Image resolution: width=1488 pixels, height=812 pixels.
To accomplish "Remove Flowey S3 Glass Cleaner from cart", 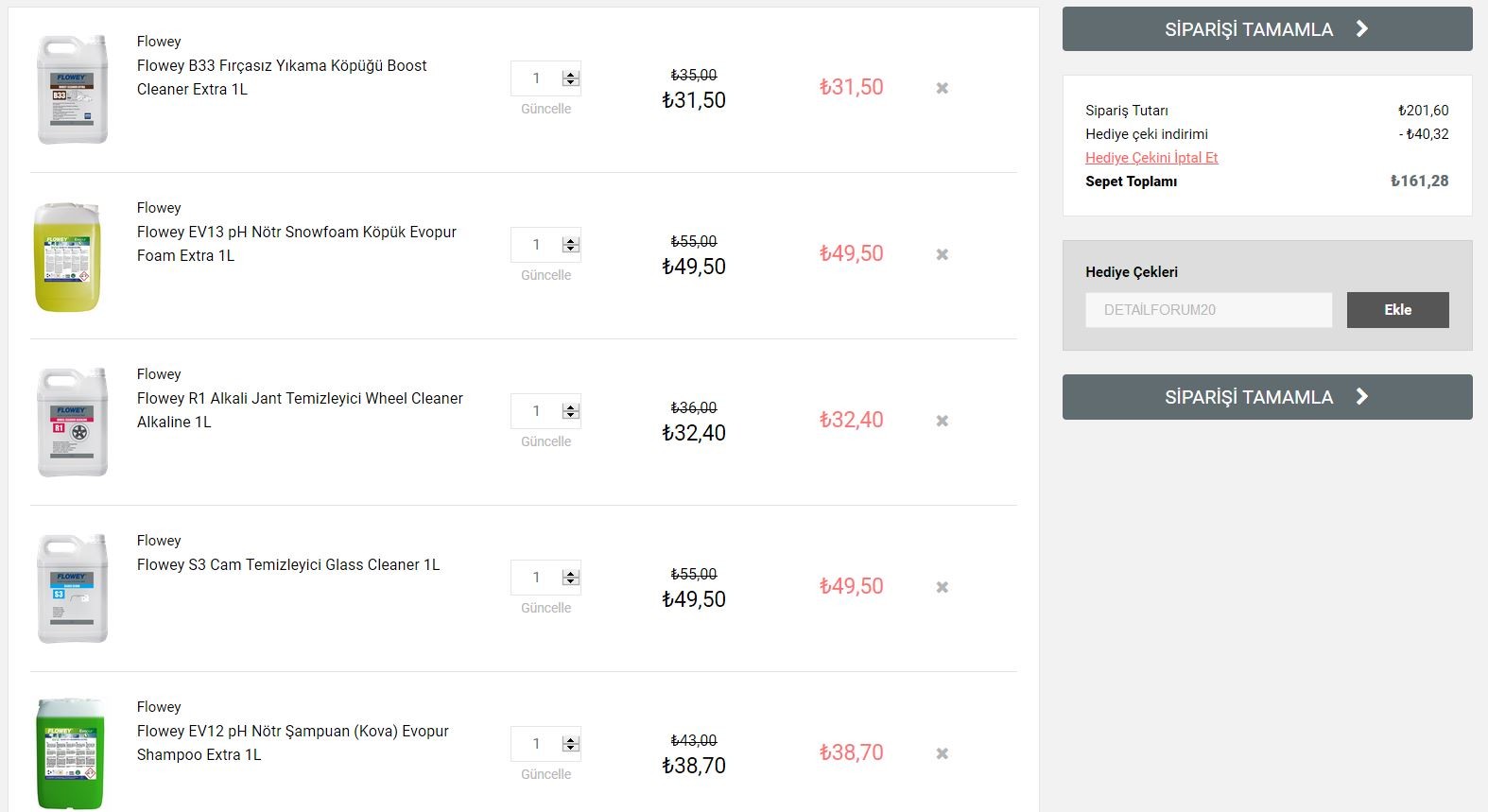I will (942, 587).
